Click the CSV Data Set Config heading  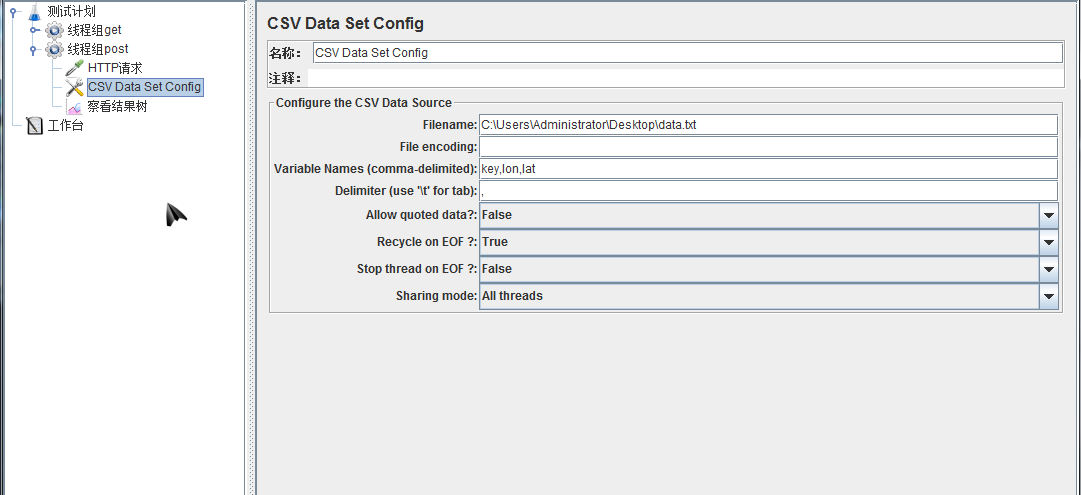[x=345, y=23]
